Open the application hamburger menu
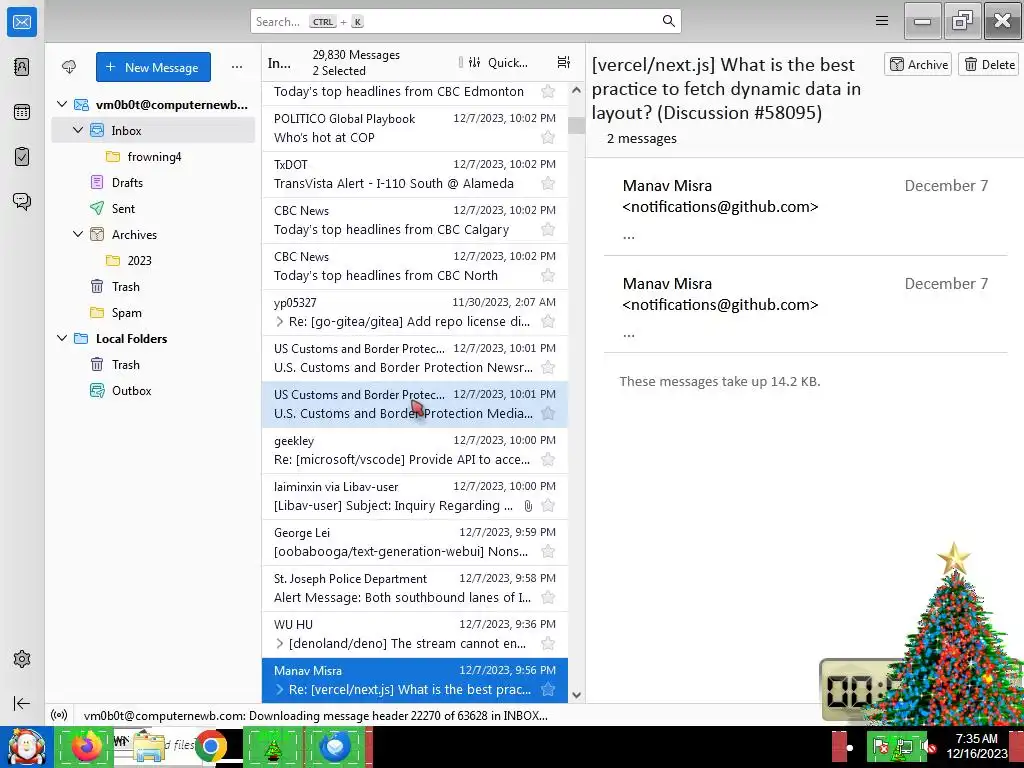Viewport: 1024px width, 768px height. 882,21
